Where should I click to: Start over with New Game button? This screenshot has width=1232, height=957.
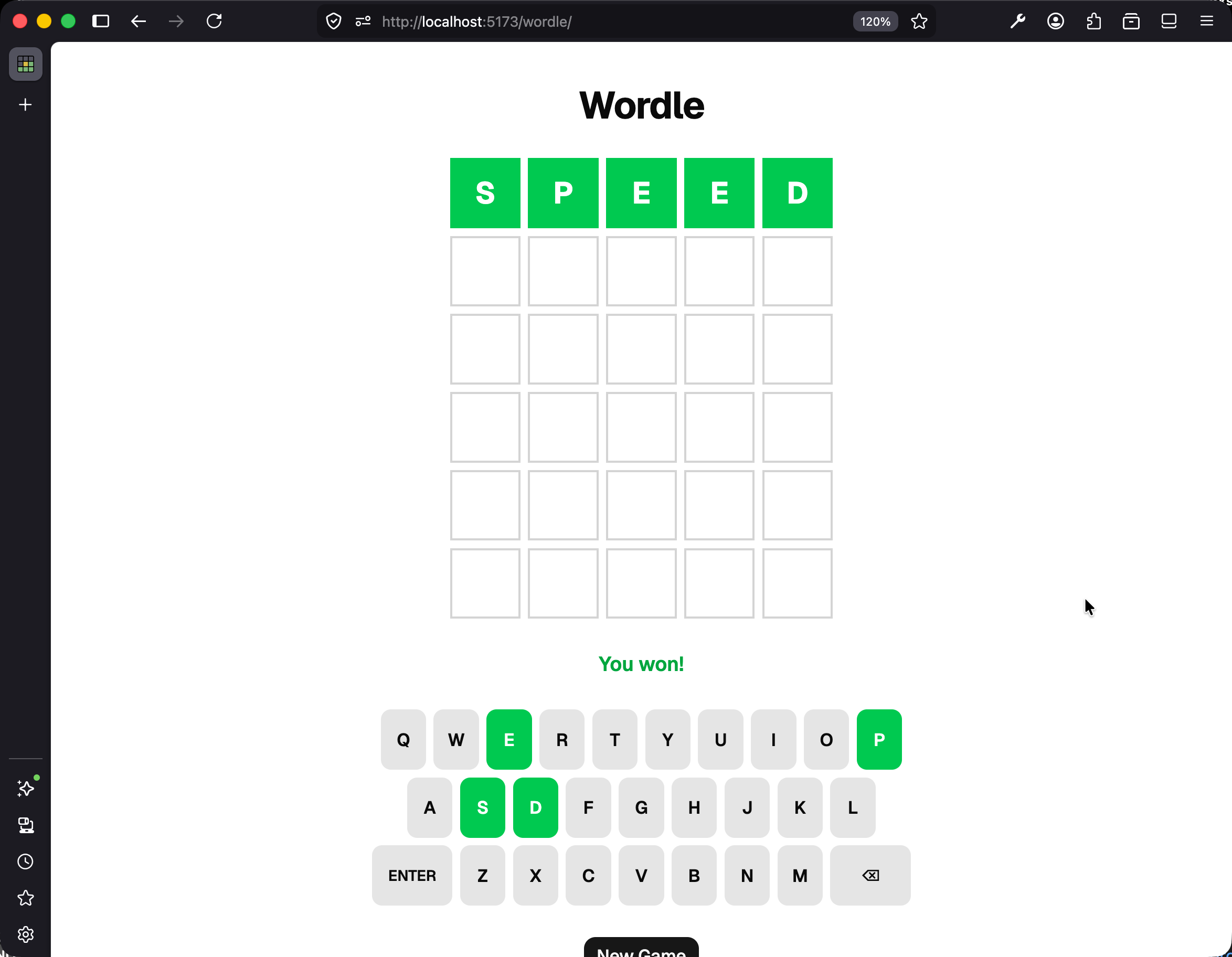point(641,948)
